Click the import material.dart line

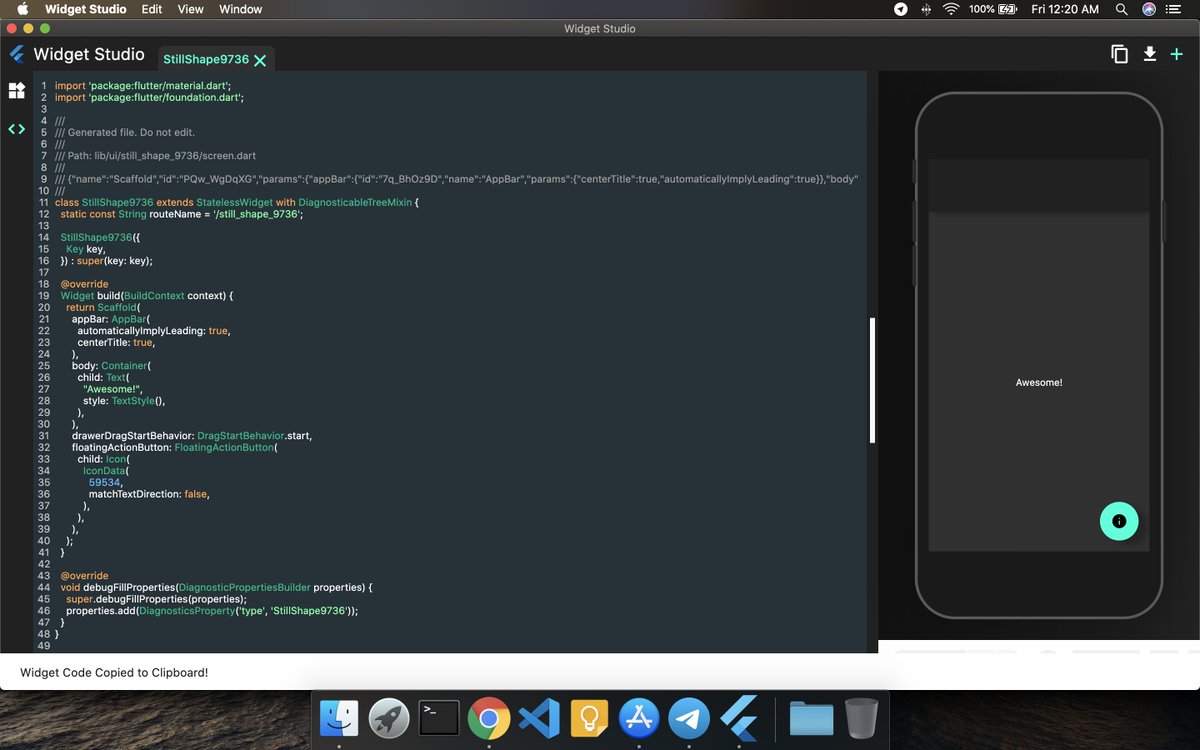143,85
